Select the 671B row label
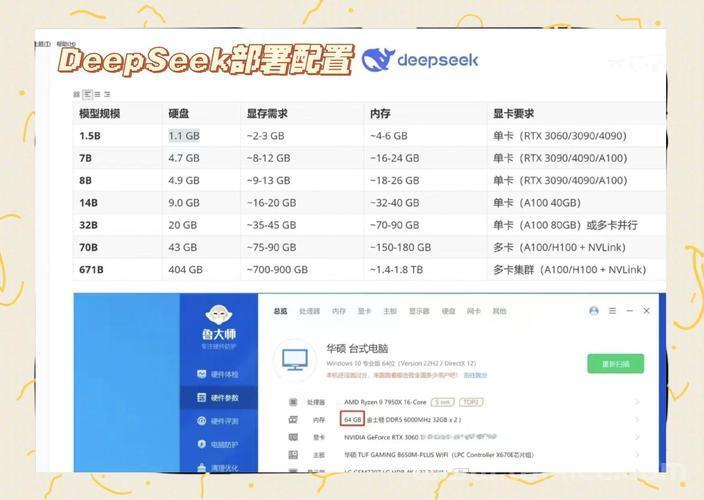The height and width of the screenshot is (500, 704). [x=91, y=269]
